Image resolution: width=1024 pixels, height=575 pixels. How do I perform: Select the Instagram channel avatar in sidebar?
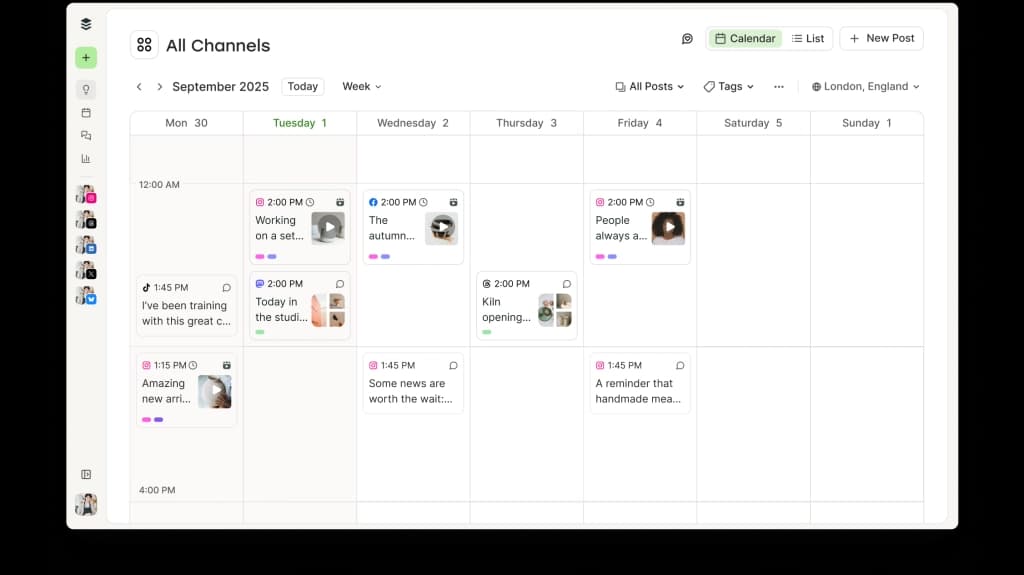point(86,194)
